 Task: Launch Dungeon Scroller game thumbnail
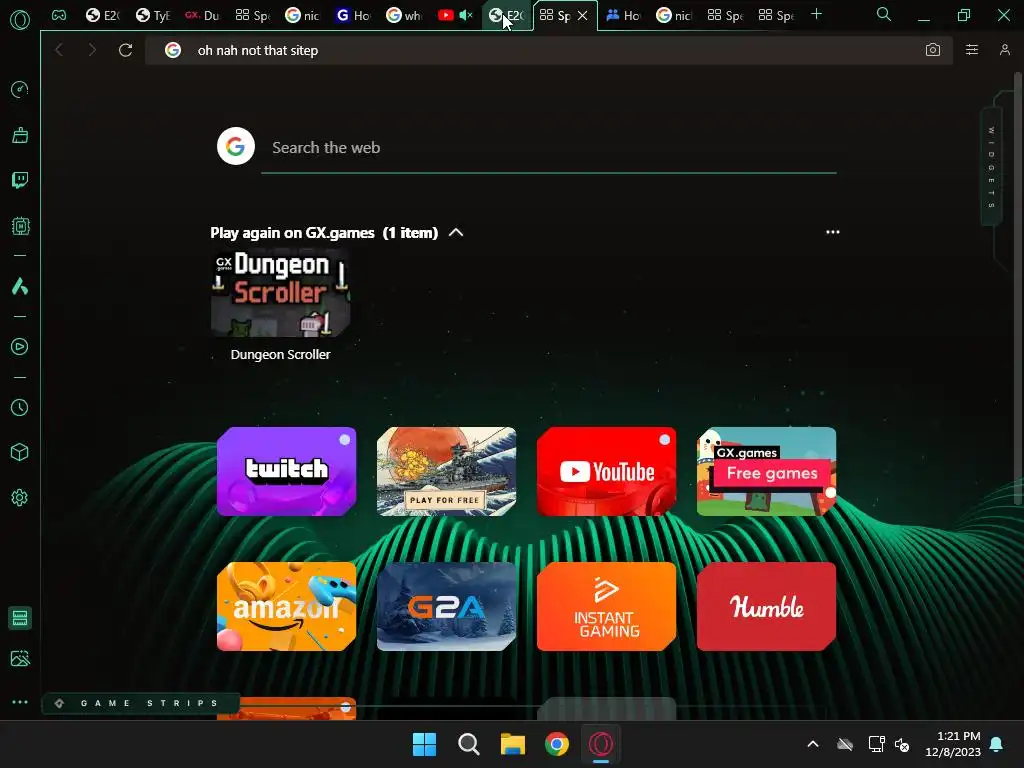pos(281,293)
